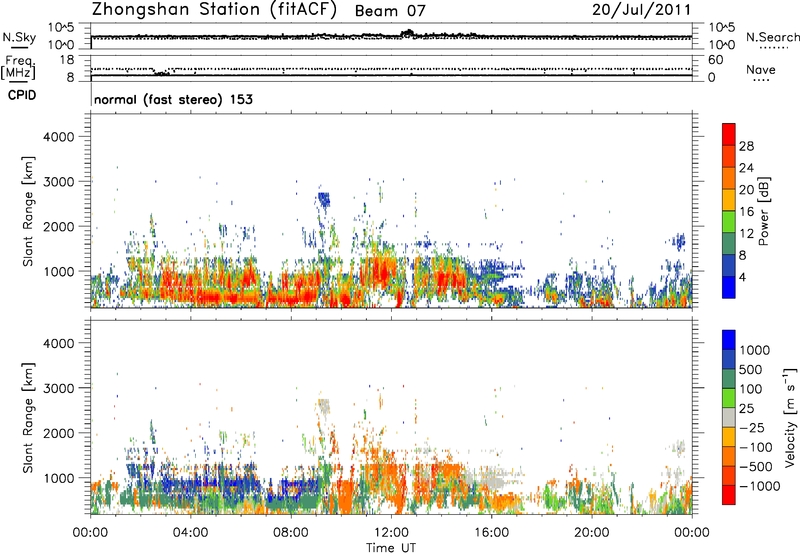Click the 'Nave' legend label
800x554 pixels.
761,70
